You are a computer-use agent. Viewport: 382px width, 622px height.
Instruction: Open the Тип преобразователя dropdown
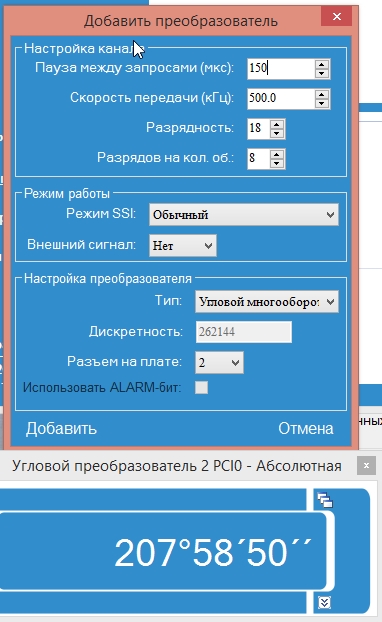(x=267, y=302)
